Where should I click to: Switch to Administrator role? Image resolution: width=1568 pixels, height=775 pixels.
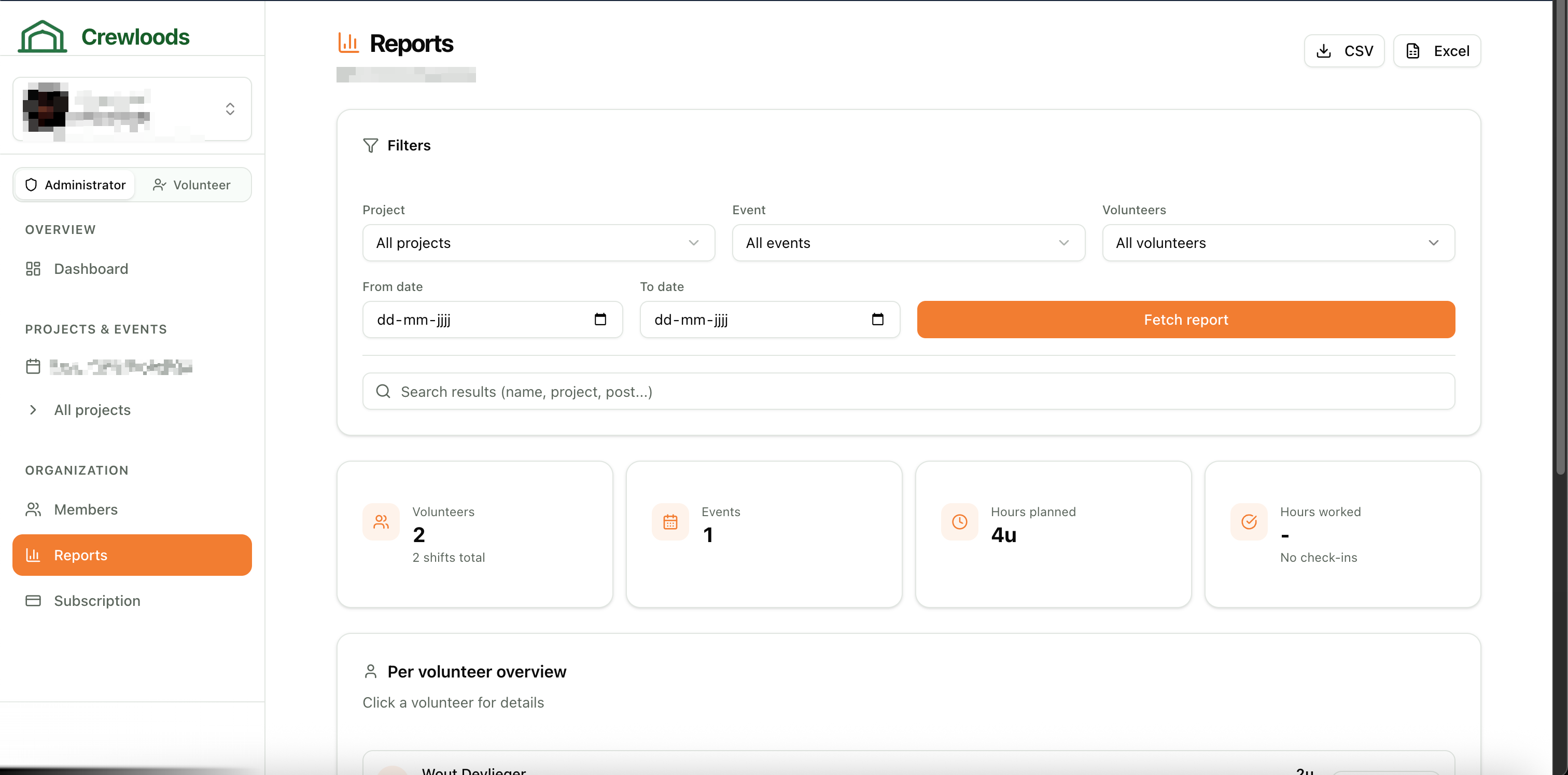pyautogui.click(x=76, y=185)
